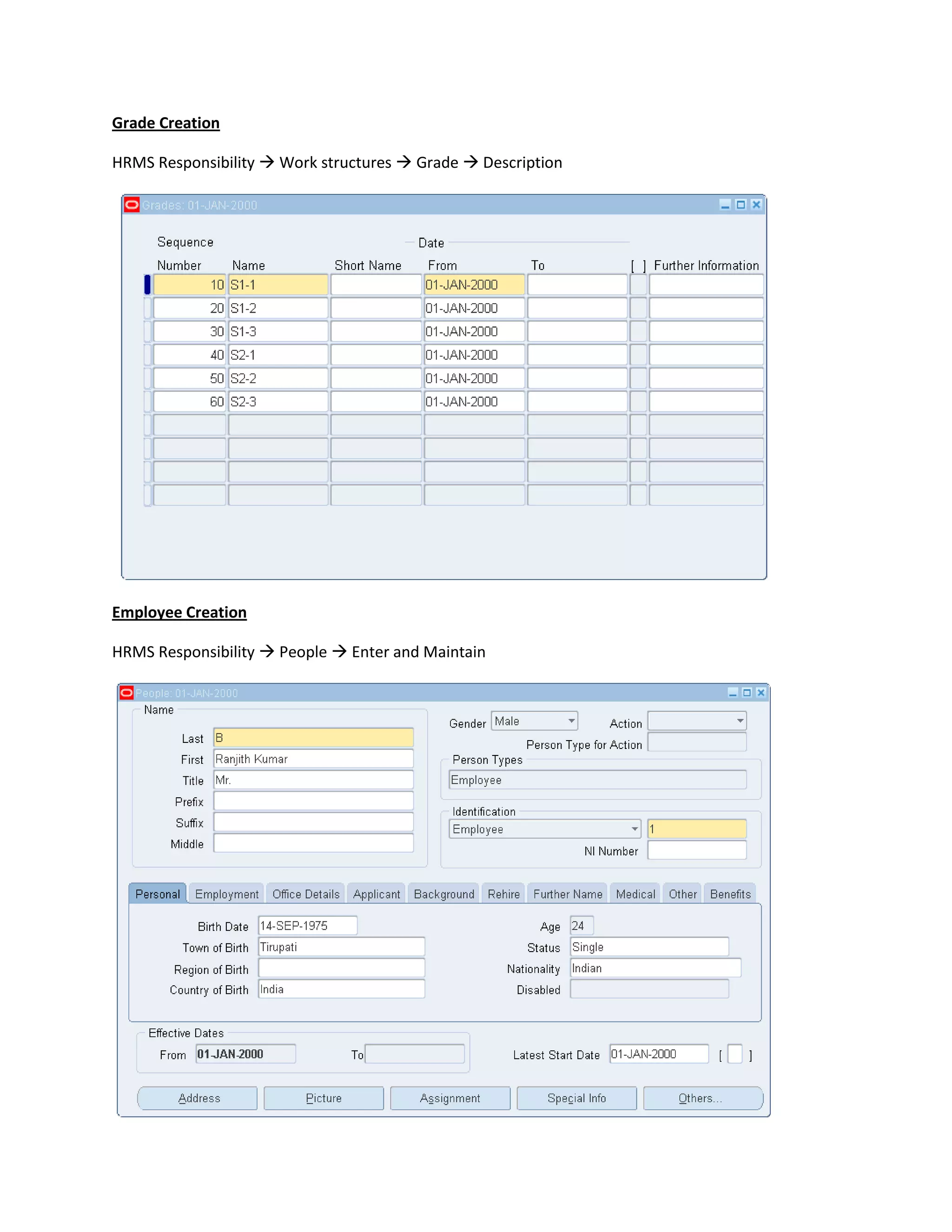Image resolution: width=952 pixels, height=1232 pixels.
Task: Open the Action dropdown list
Action: [697, 721]
